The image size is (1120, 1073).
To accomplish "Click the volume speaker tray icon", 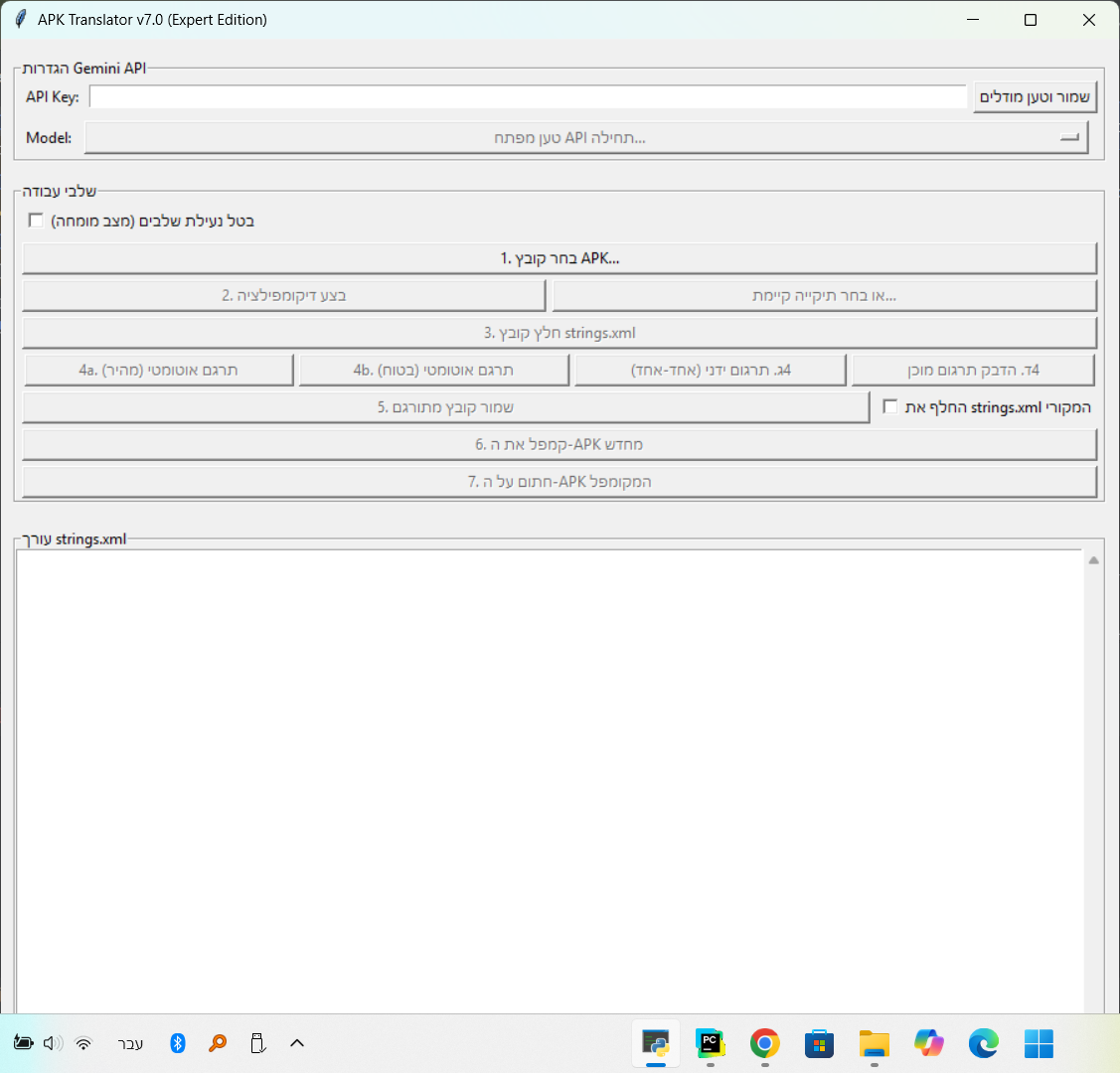I will click(53, 1044).
